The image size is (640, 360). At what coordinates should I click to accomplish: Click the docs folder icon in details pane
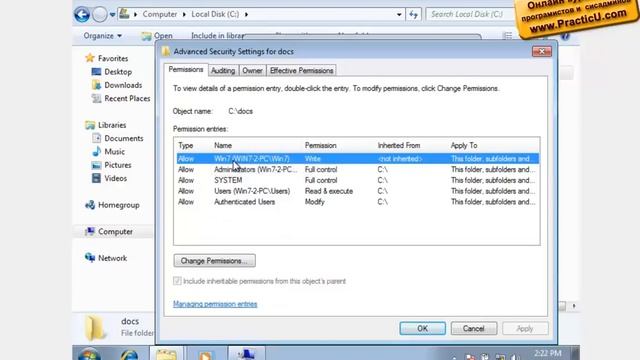click(95, 328)
